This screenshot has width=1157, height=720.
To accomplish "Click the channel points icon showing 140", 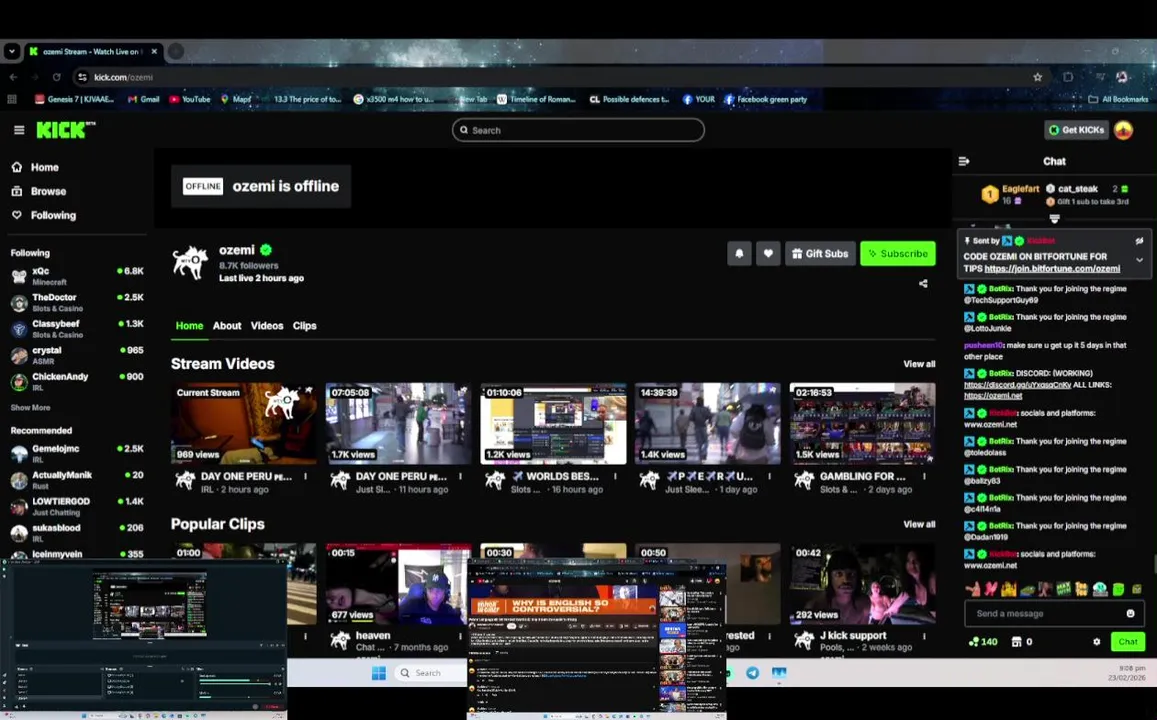I will pyautogui.click(x=975, y=642).
